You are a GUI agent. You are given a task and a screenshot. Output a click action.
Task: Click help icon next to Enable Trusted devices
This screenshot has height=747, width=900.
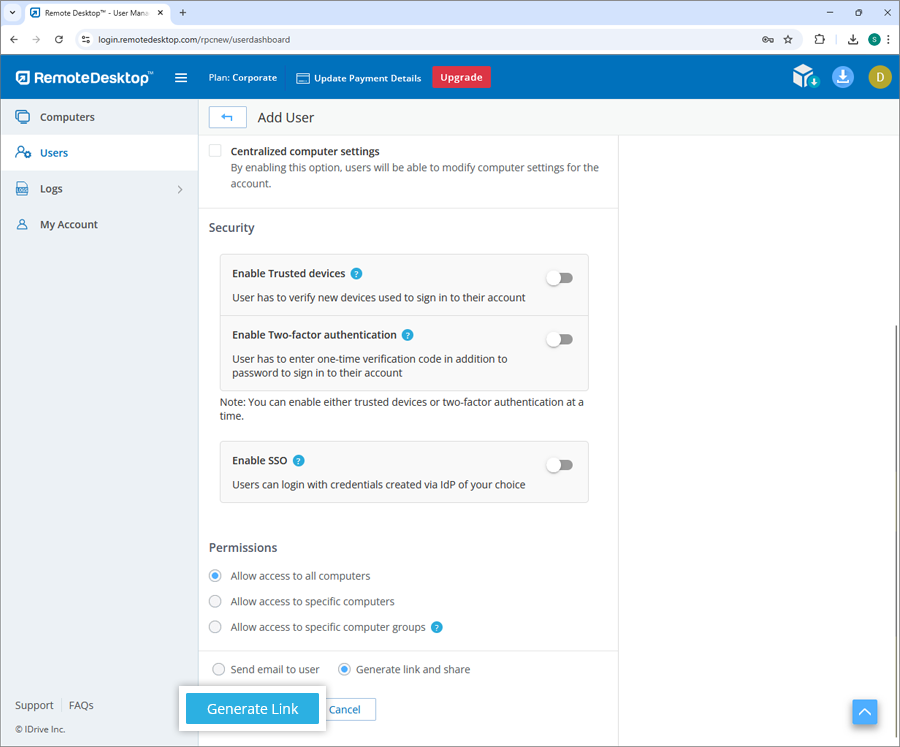tap(357, 274)
